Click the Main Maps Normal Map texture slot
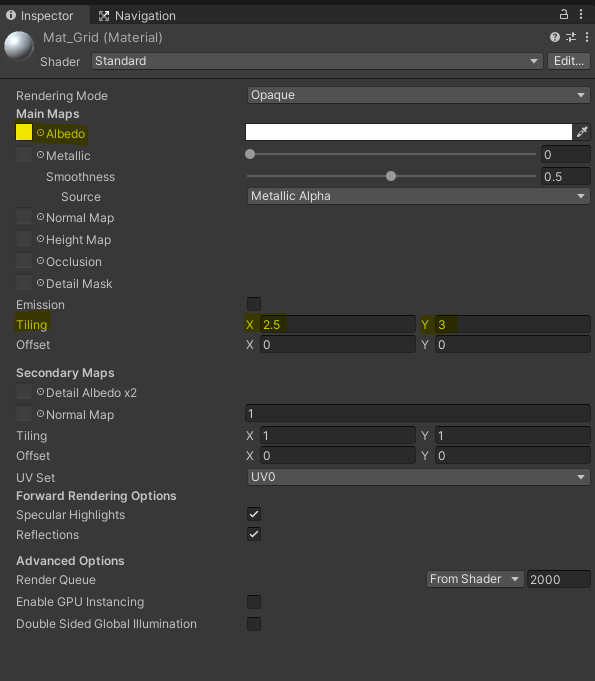 coord(24,216)
